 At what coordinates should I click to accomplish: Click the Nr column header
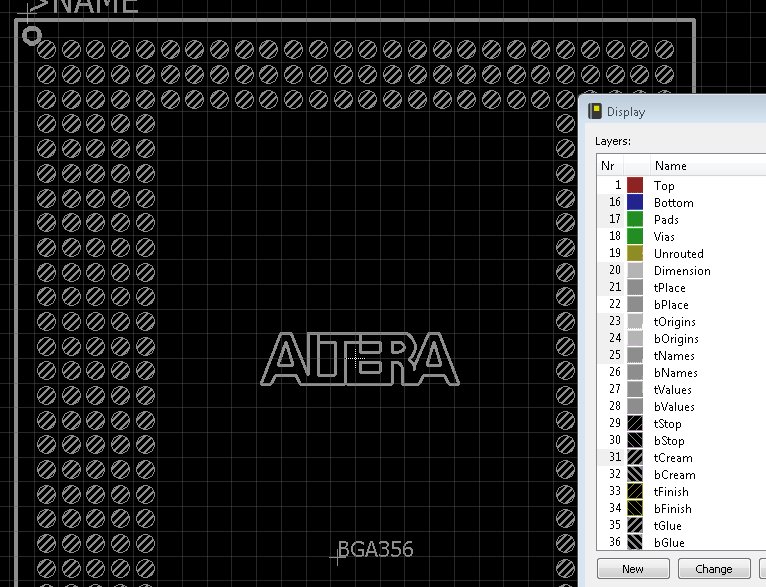[x=610, y=166]
